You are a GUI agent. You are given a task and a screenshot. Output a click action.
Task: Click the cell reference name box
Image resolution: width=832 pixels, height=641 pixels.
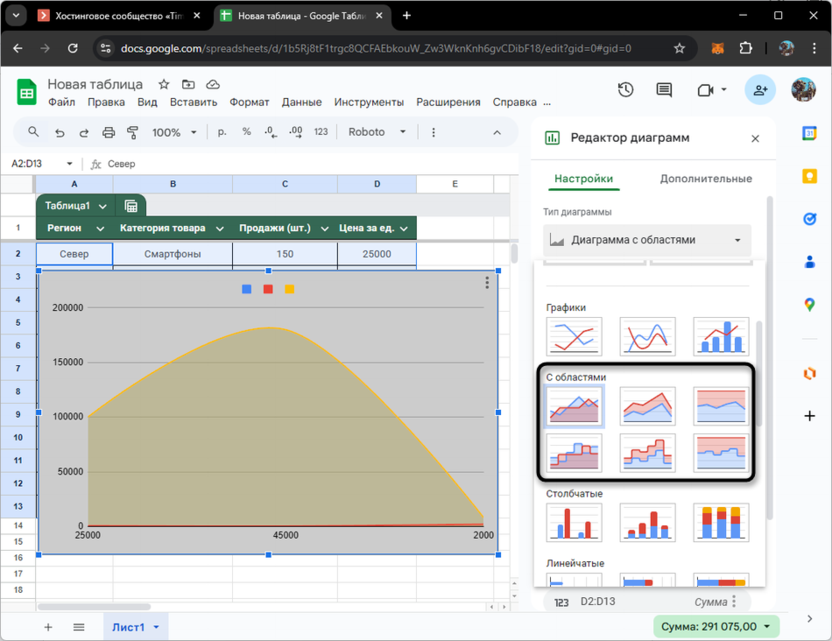click(42, 164)
